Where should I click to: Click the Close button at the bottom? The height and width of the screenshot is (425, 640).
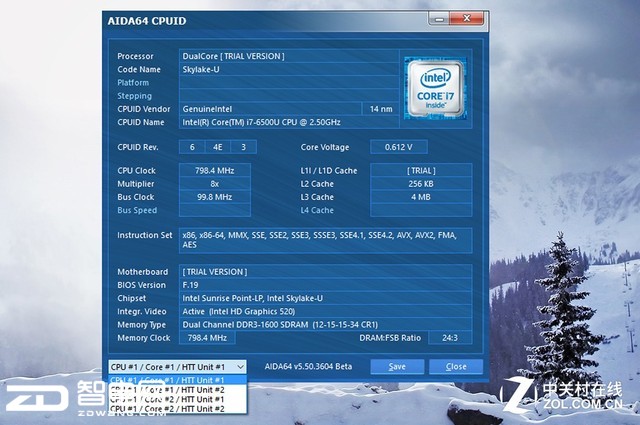456,367
